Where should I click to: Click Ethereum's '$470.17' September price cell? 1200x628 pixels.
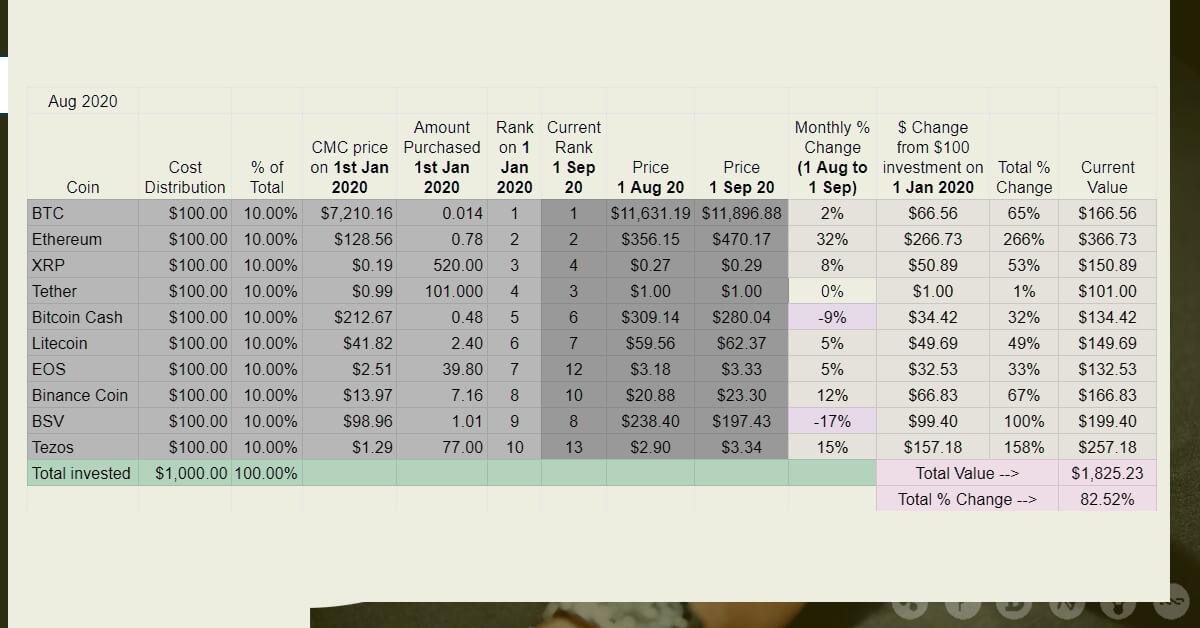click(x=741, y=239)
